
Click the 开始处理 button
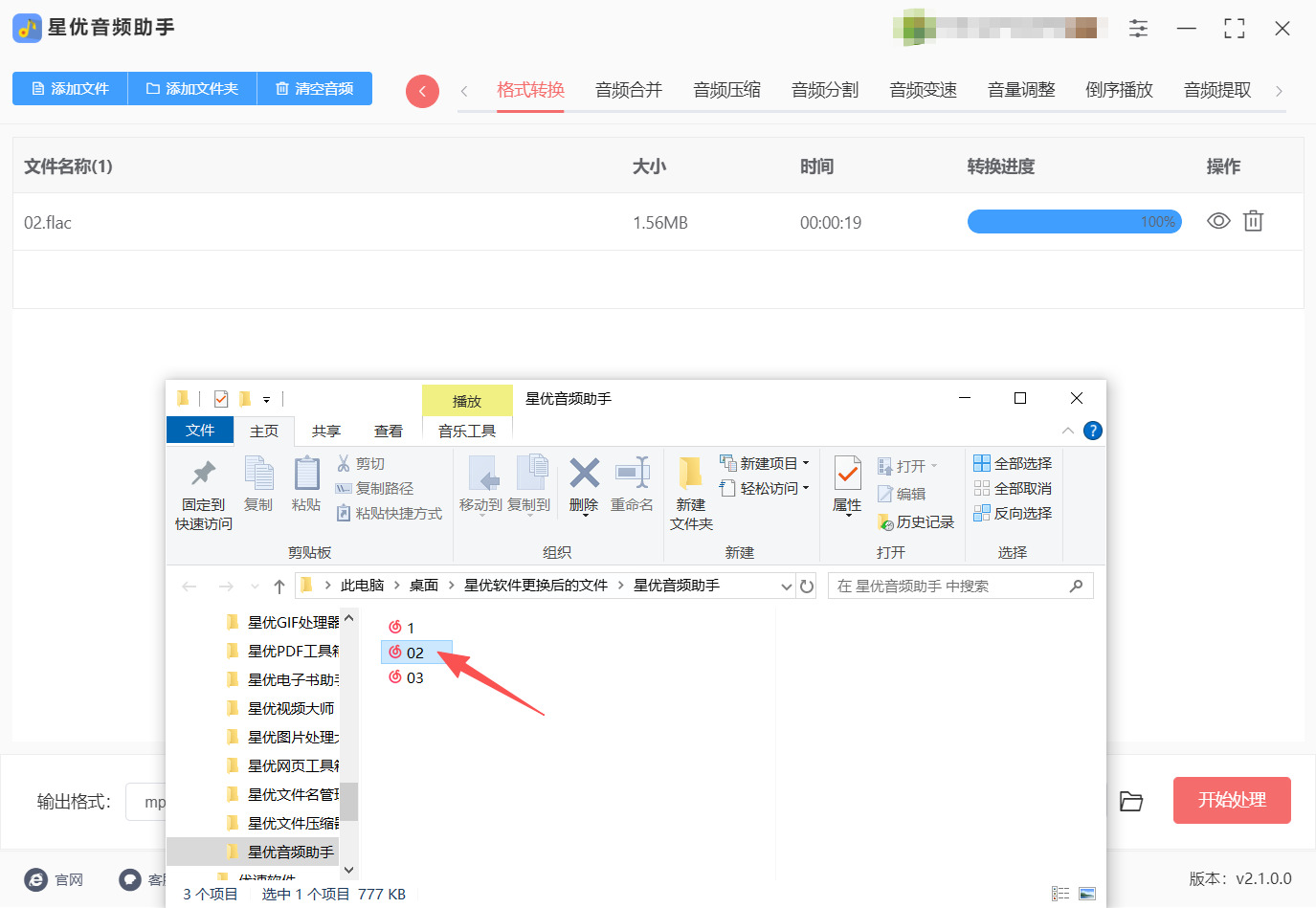pyautogui.click(x=1232, y=800)
